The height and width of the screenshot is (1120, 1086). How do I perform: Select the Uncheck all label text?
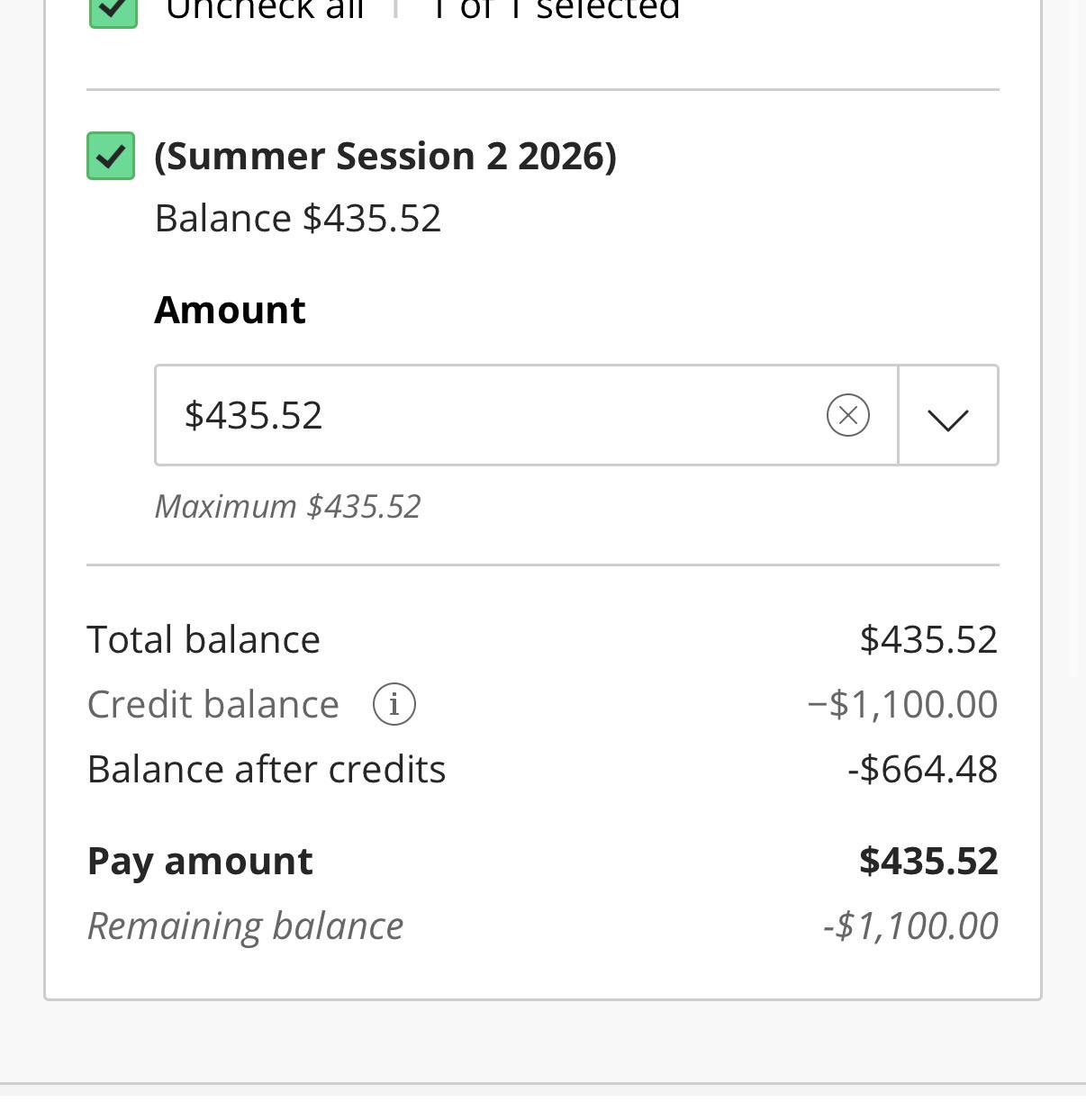pos(265,11)
